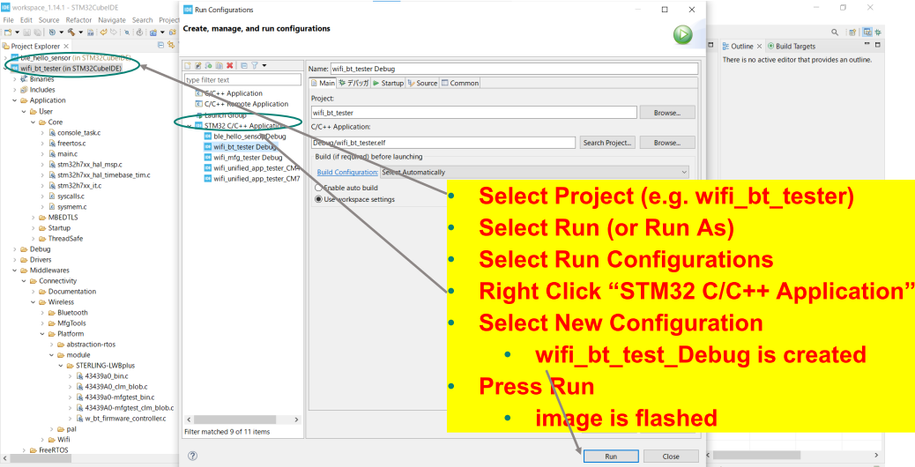This screenshot has height=467, width=915.
Task: Click the green run arrow dialog icon
Action: [683, 35]
